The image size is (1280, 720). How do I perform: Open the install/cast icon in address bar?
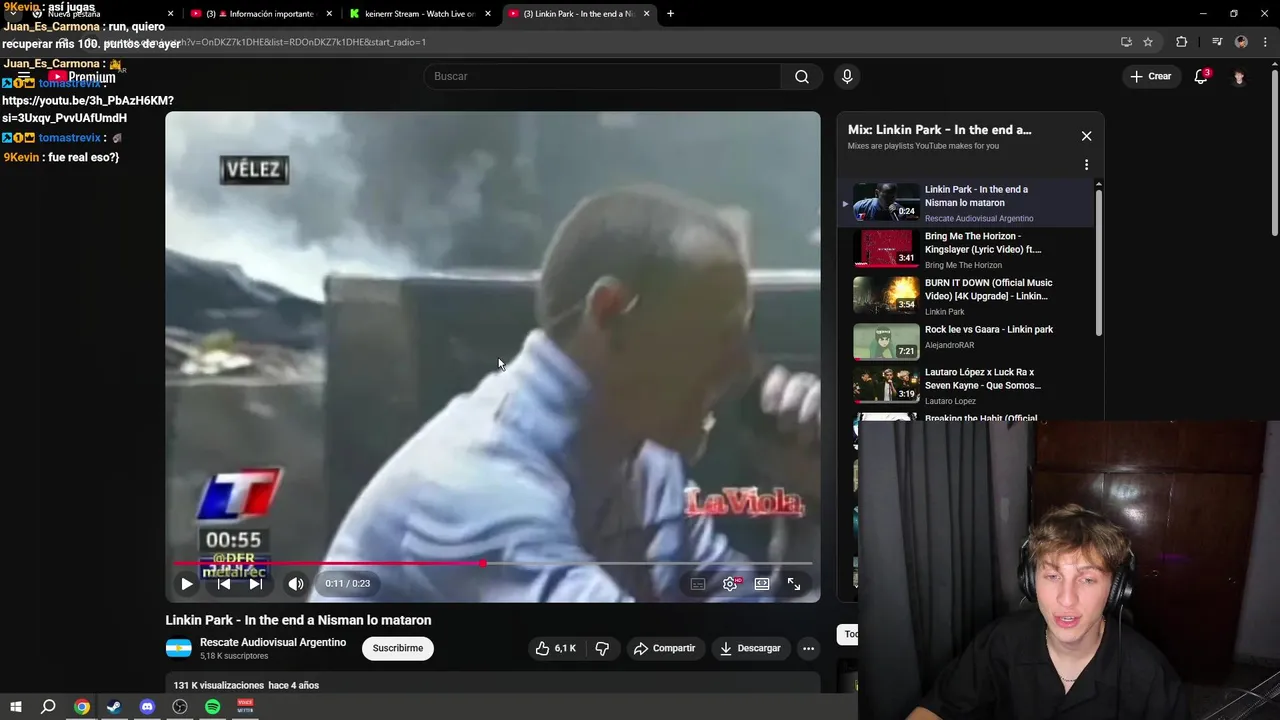(1126, 42)
